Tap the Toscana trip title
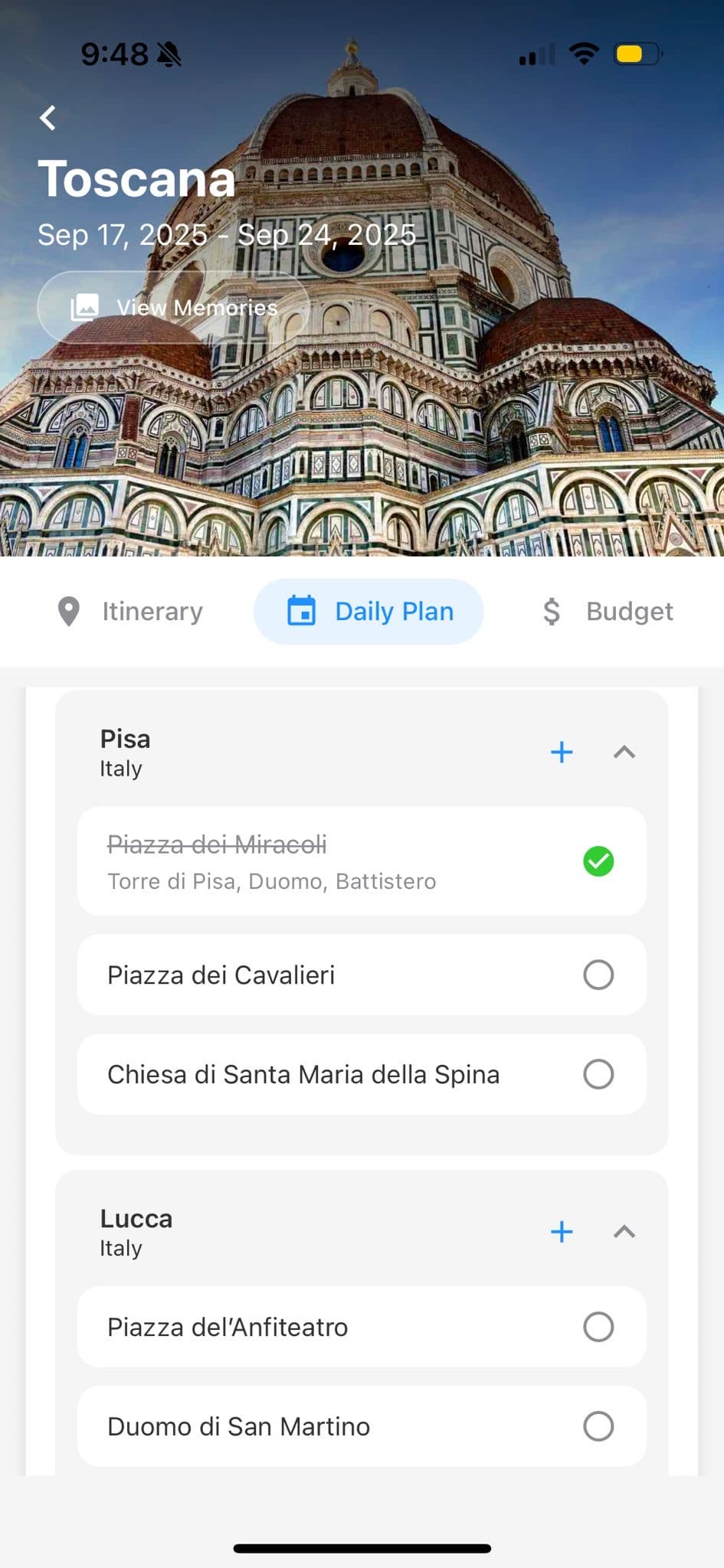The image size is (724, 1568). pyautogui.click(x=136, y=179)
